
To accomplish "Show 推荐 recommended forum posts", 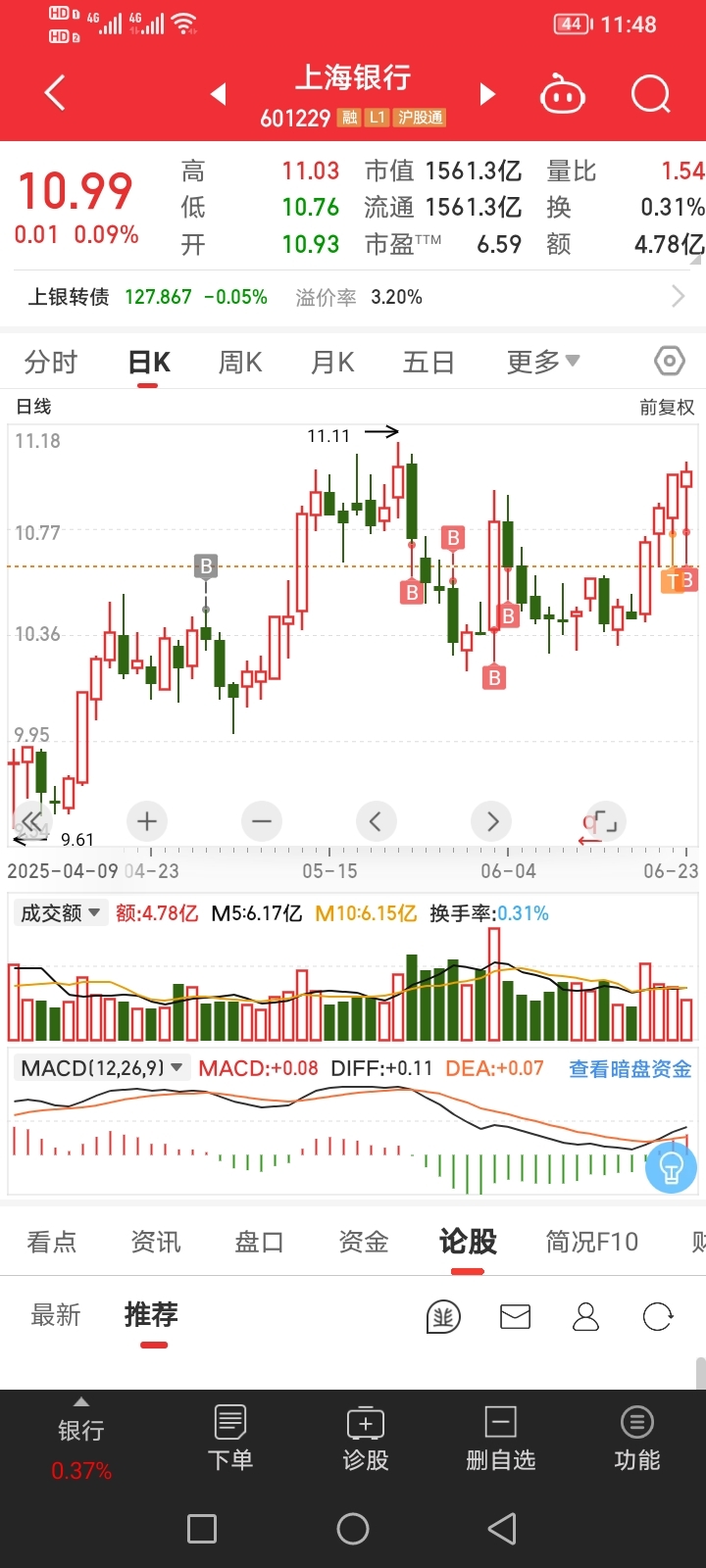I will click(x=151, y=1315).
